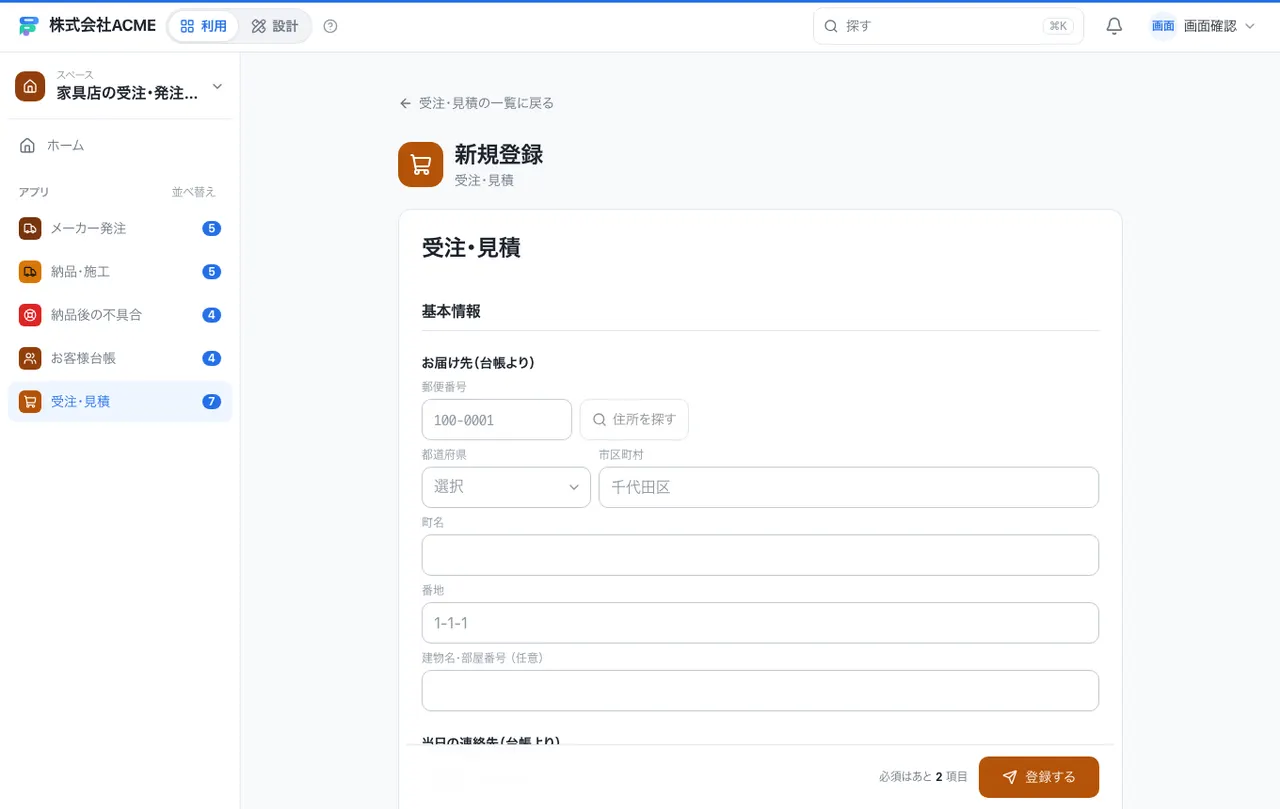Open the 画面確認 user menu
The height and width of the screenshot is (809, 1280).
tap(1203, 26)
